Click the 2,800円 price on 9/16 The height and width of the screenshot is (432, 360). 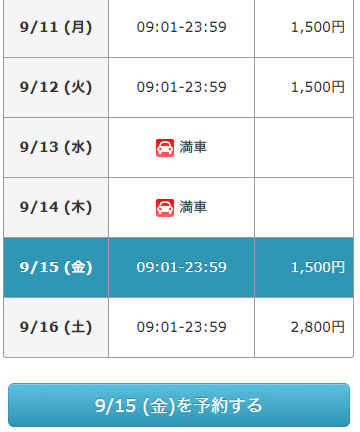coord(318,327)
